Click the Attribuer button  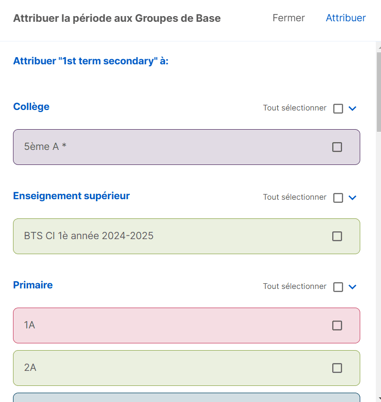click(x=346, y=18)
